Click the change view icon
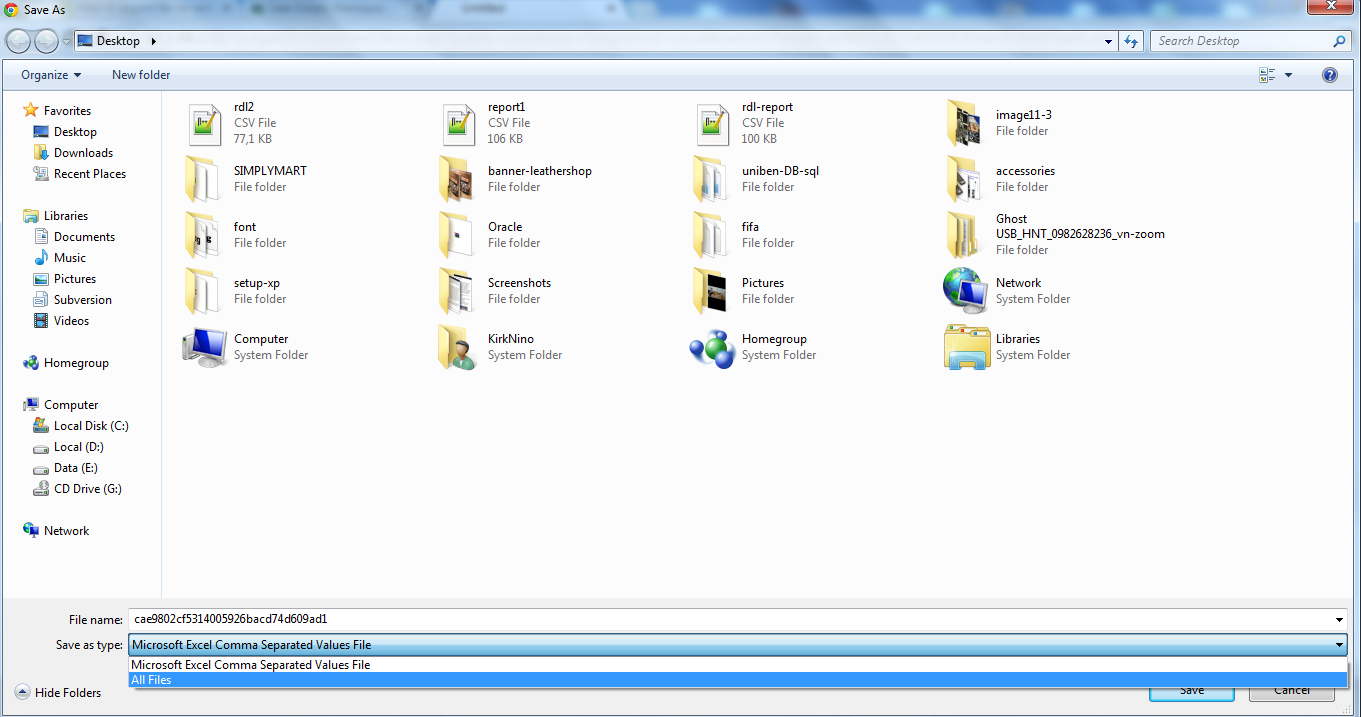Screen dimensions: 1361x717 tap(1267, 75)
